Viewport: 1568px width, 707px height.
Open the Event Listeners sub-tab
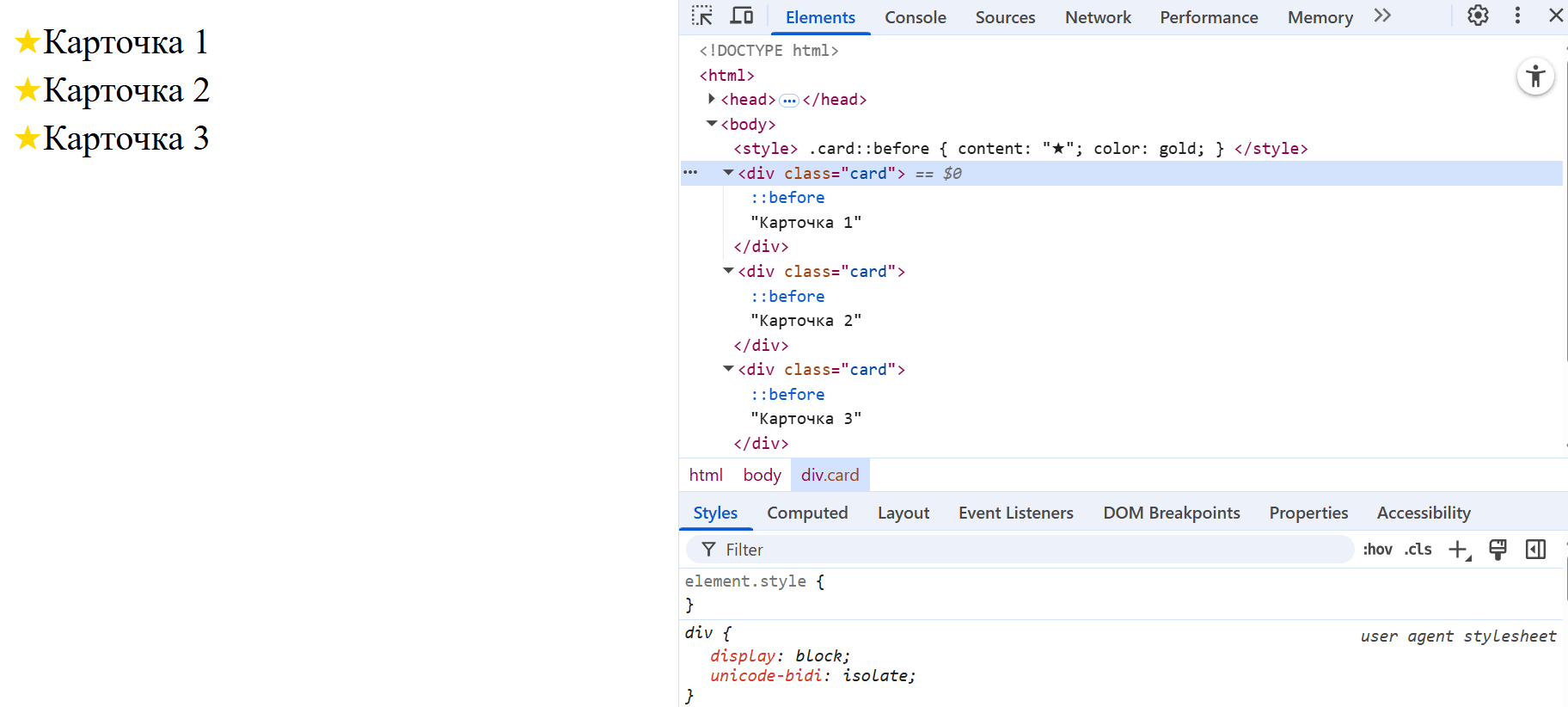(x=1016, y=513)
